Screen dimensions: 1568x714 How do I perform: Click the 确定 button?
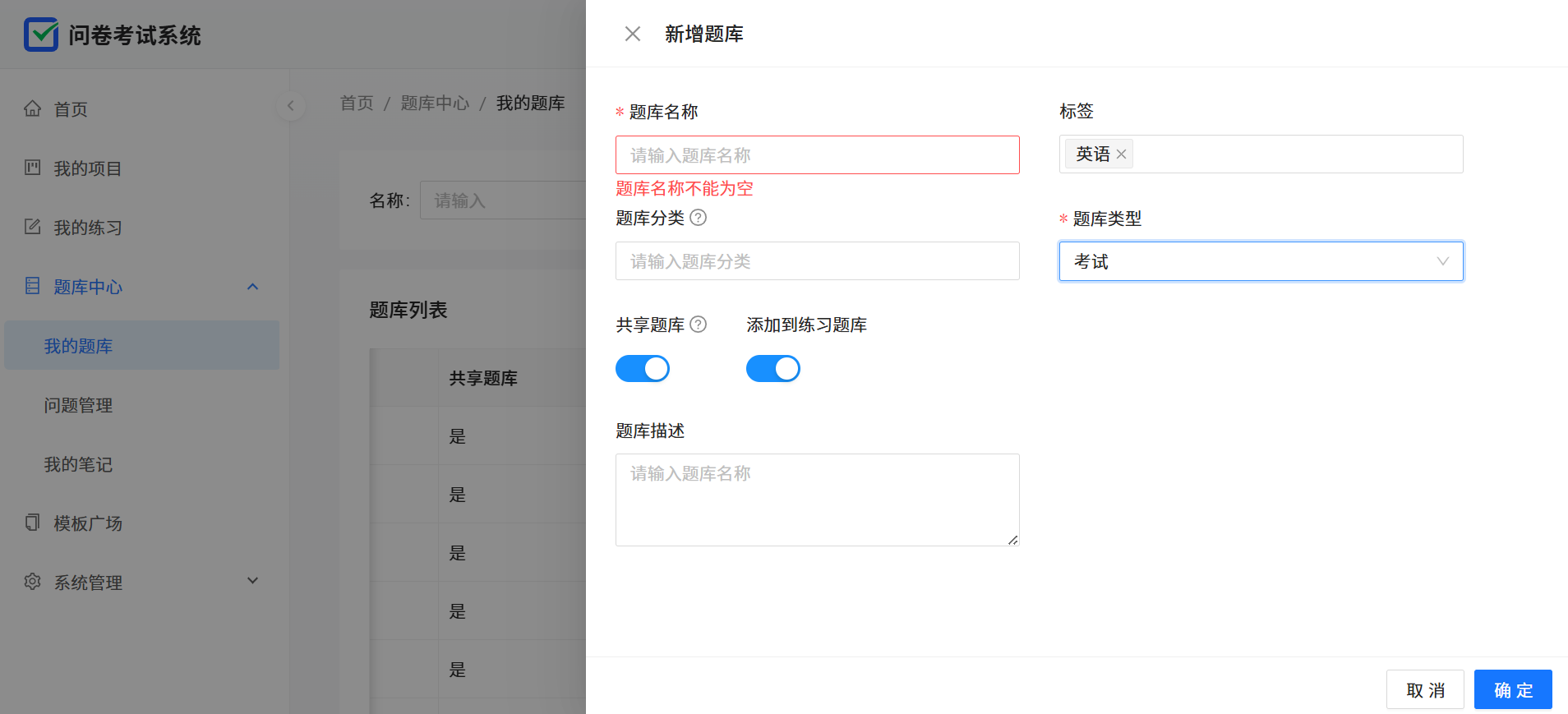pyautogui.click(x=1513, y=689)
